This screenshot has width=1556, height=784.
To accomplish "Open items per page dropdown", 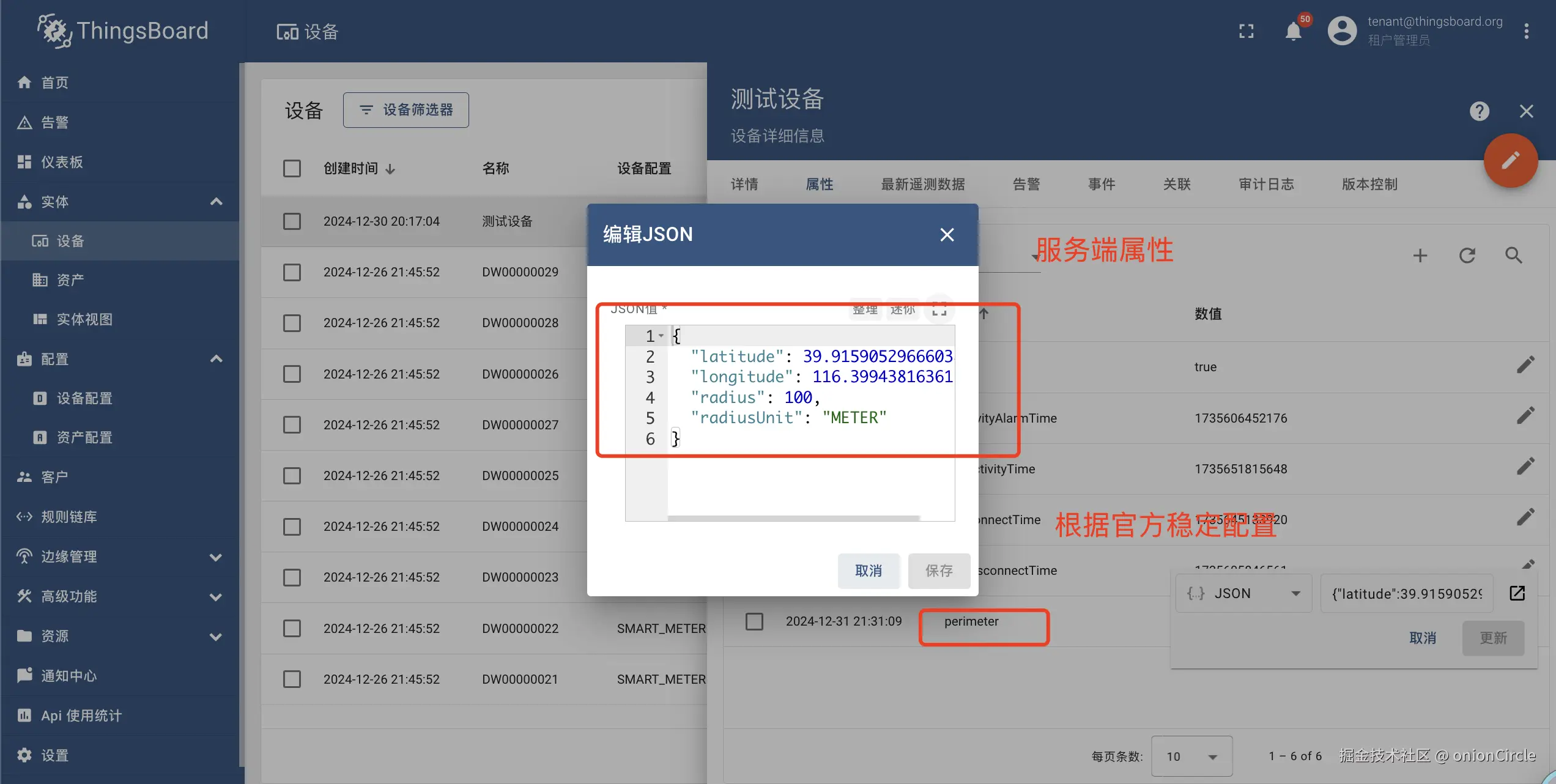I will click(1191, 756).
